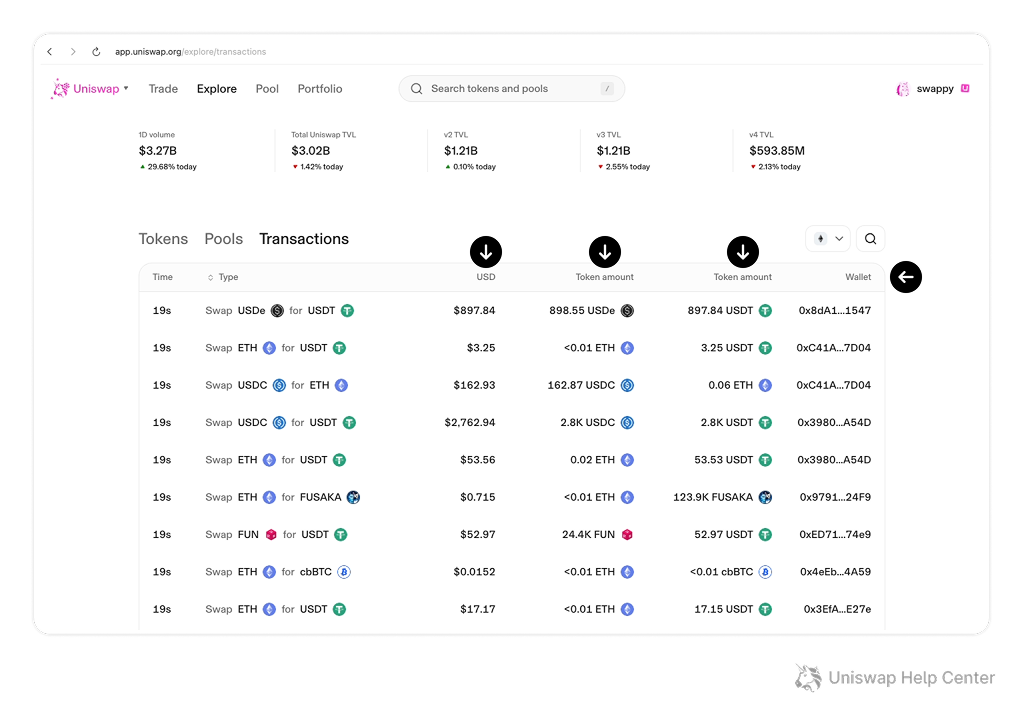Click ETH icon after 'for' in USDC for ETH row
Image resolution: width=1024 pixels, height=720 pixels.
point(342,385)
